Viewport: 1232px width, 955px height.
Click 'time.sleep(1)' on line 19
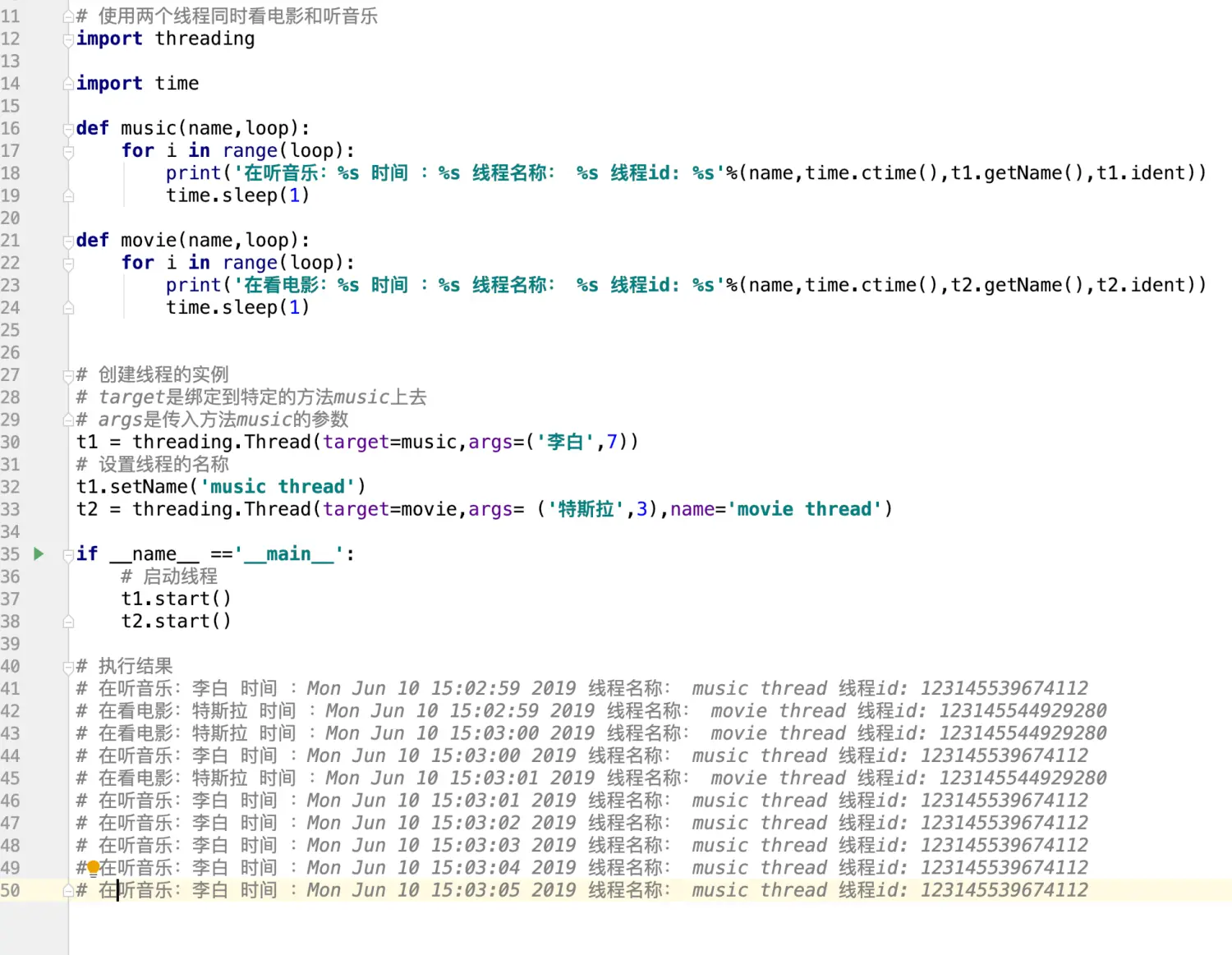237,195
